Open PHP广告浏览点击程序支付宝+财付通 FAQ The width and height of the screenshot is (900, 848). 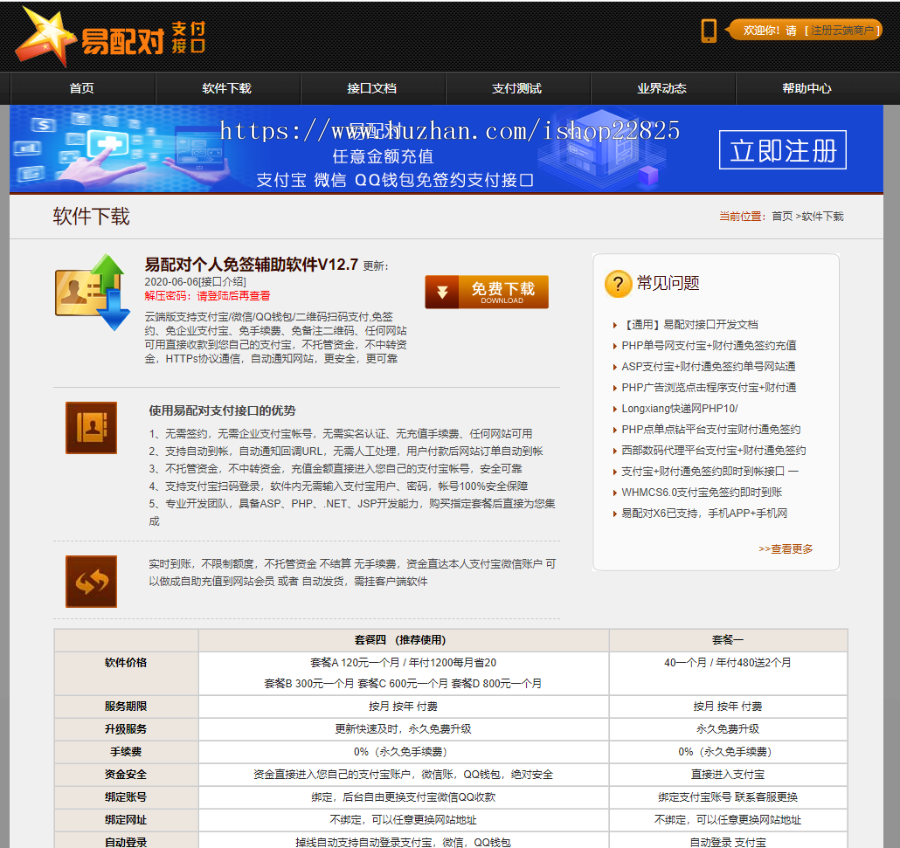click(x=708, y=388)
